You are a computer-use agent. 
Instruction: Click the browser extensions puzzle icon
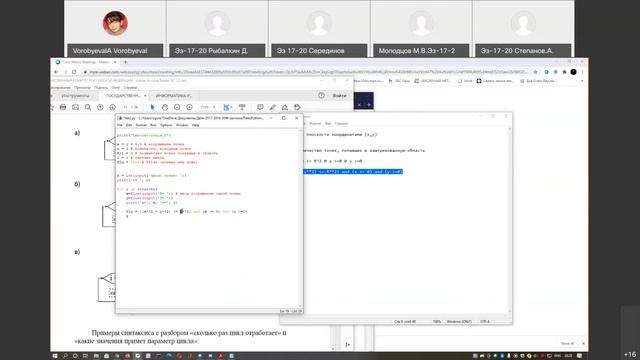(564, 72)
